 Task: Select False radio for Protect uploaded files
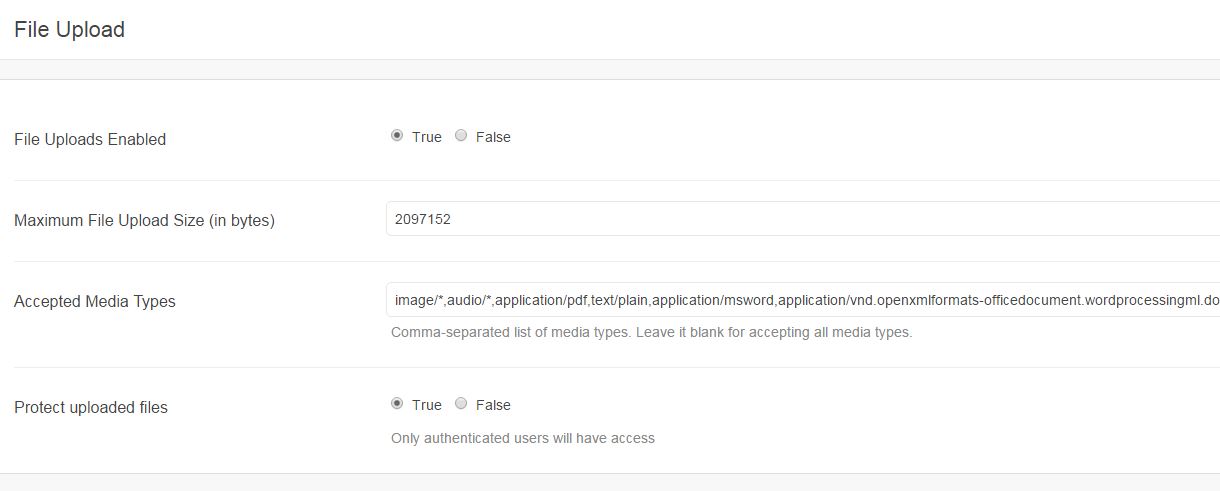coord(461,404)
